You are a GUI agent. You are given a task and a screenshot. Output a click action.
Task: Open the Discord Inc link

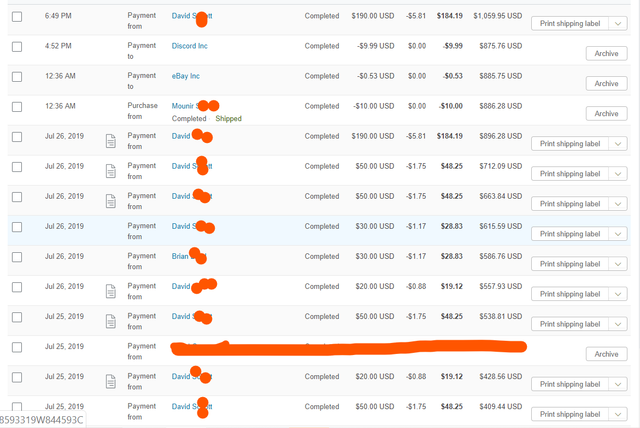pos(189,46)
